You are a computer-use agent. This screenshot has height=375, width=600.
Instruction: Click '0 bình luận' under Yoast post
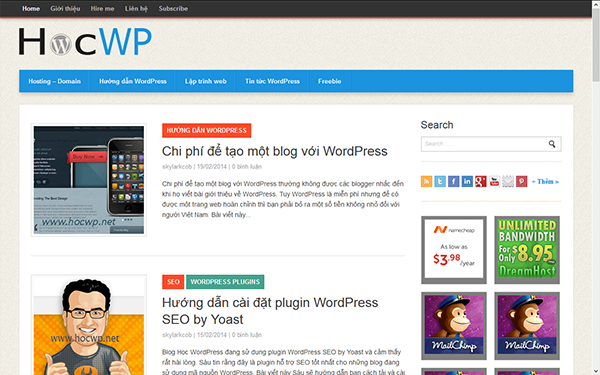point(247,335)
